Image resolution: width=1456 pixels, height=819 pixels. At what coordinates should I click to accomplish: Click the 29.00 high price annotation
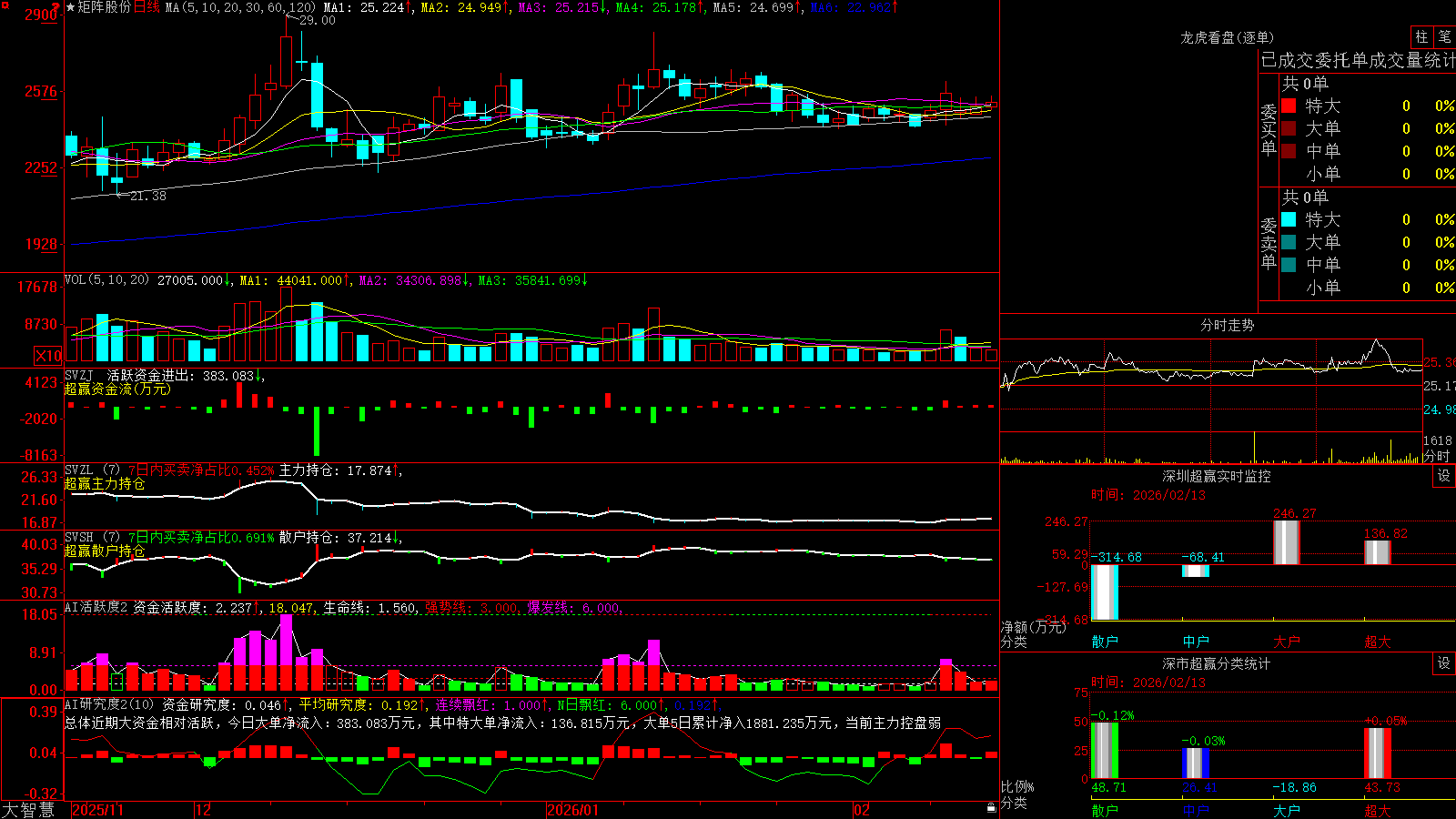[x=317, y=20]
